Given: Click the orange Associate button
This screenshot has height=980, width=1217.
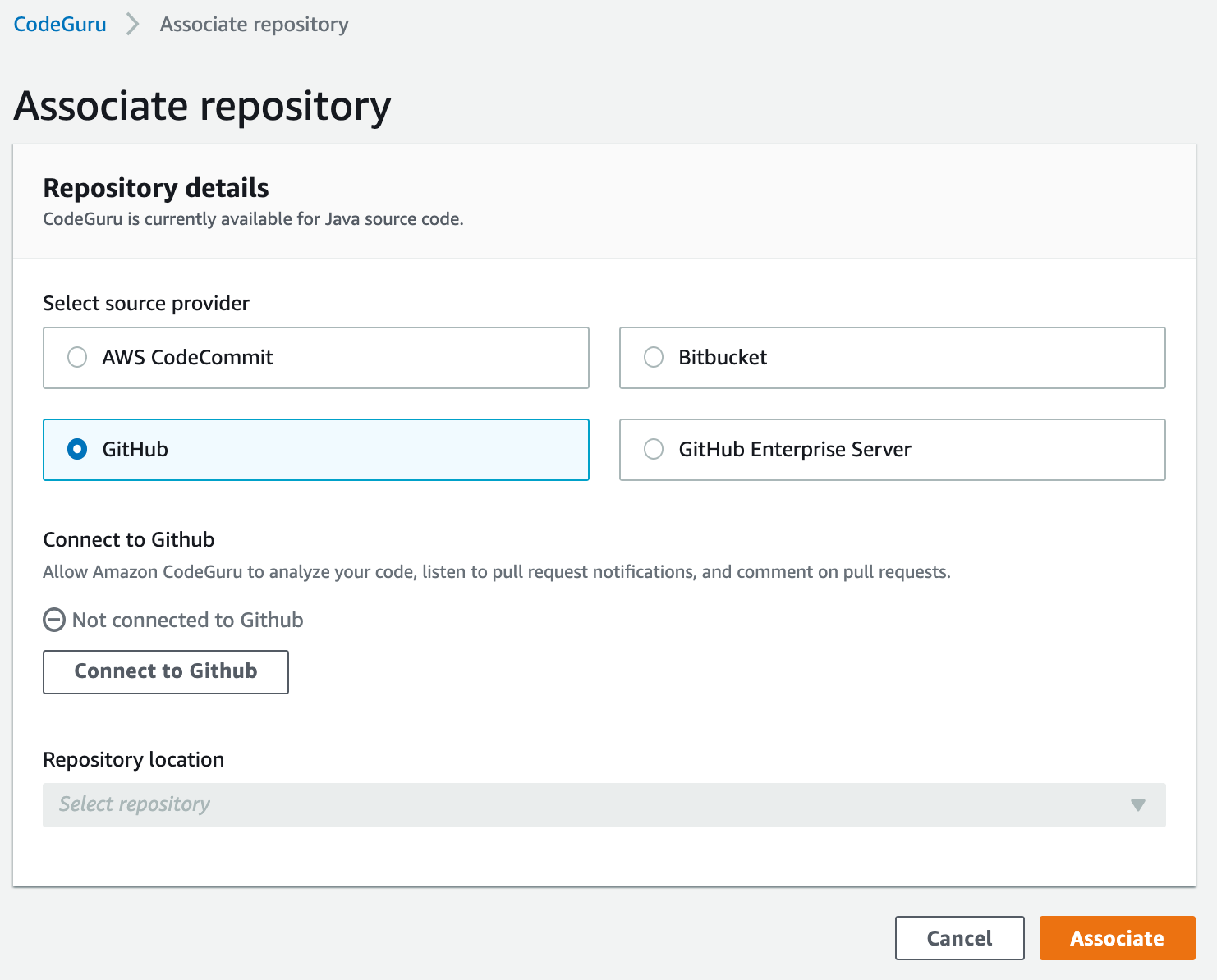Looking at the screenshot, I should [1118, 938].
